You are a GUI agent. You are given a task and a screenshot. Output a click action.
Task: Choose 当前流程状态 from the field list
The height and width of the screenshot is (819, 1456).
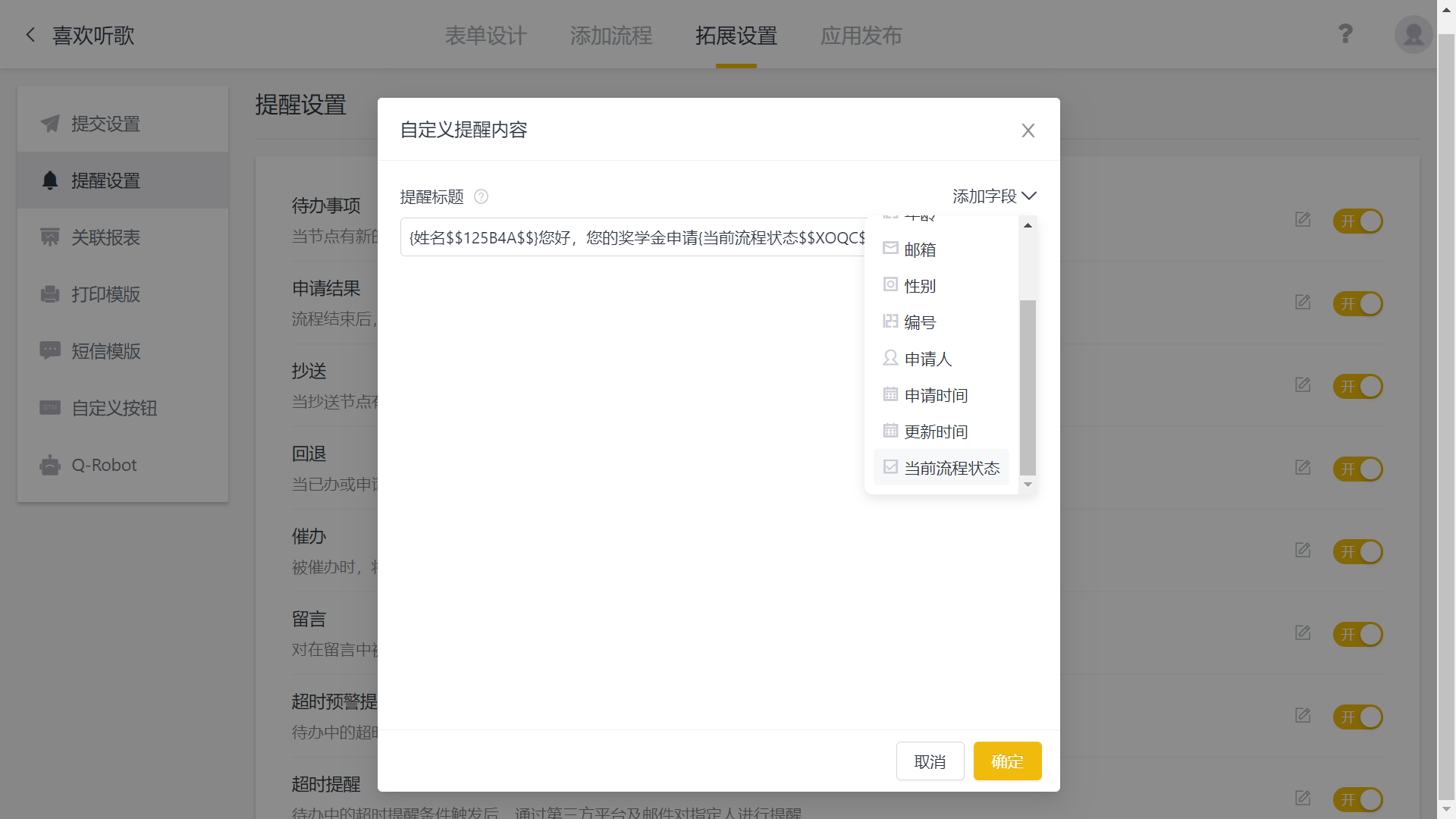click(941, 468)
